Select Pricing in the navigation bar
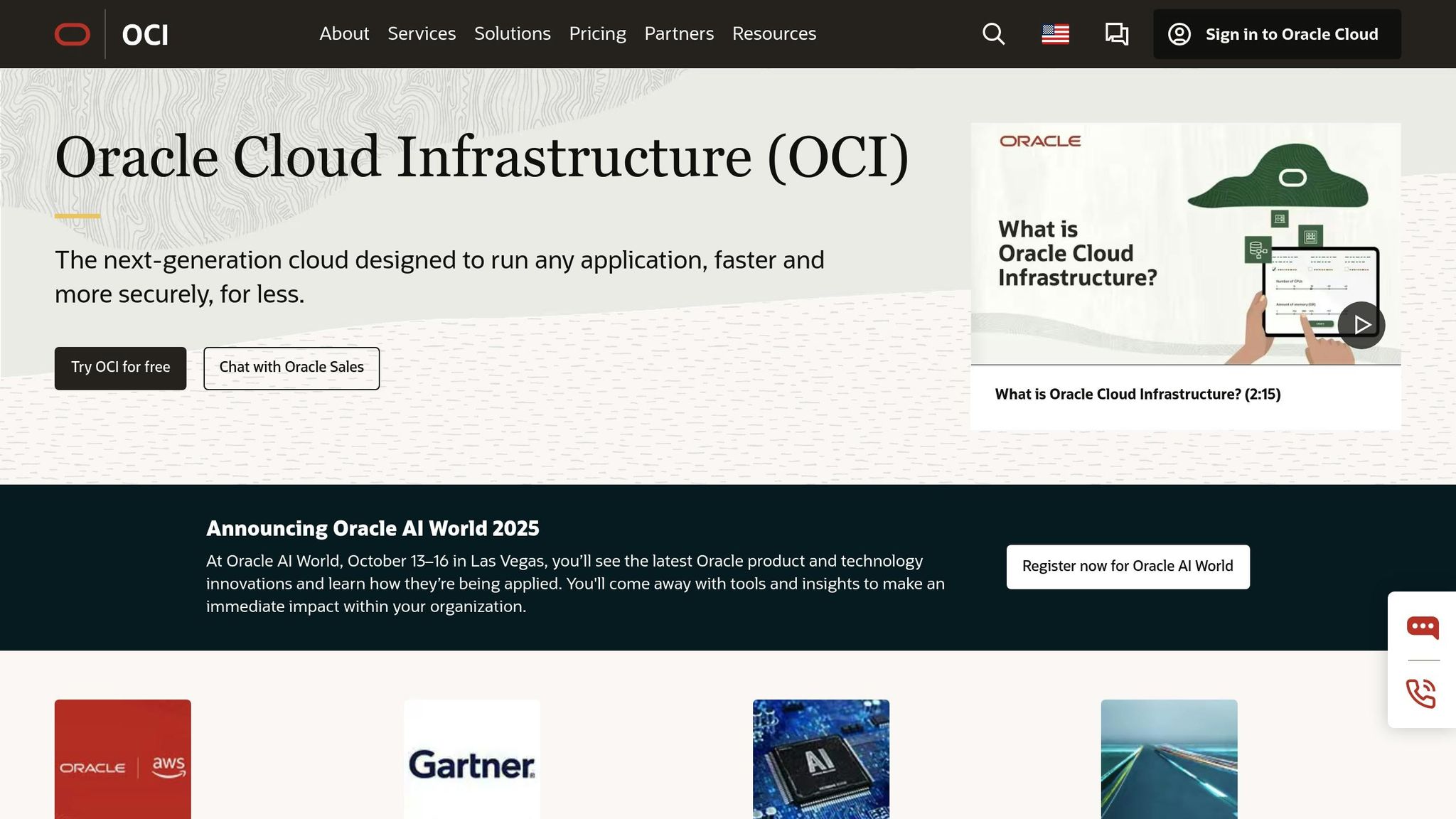The image size is (1456, 819). (x=597, y=33)
